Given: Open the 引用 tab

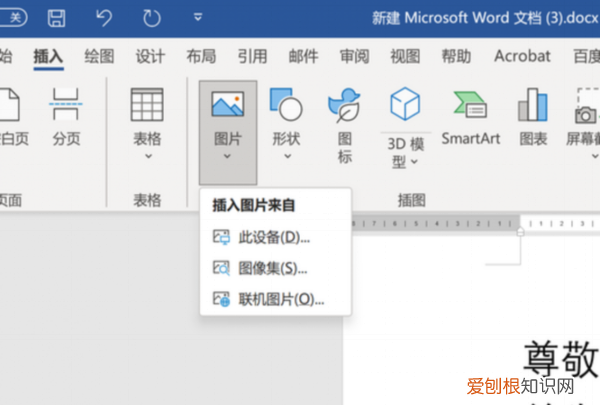Looking at the screenshot, I should 253,57.
